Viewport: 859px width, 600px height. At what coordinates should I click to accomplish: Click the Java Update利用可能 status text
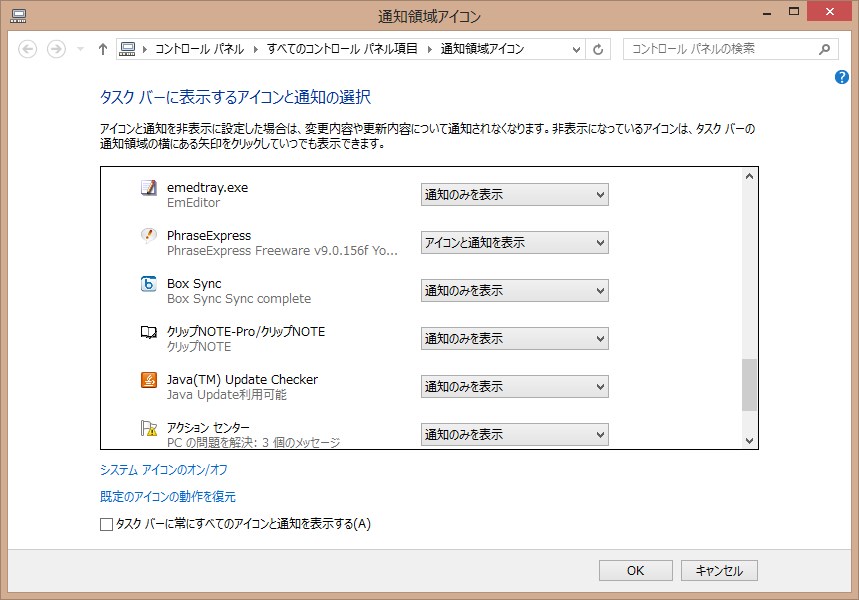click(227, 395)
